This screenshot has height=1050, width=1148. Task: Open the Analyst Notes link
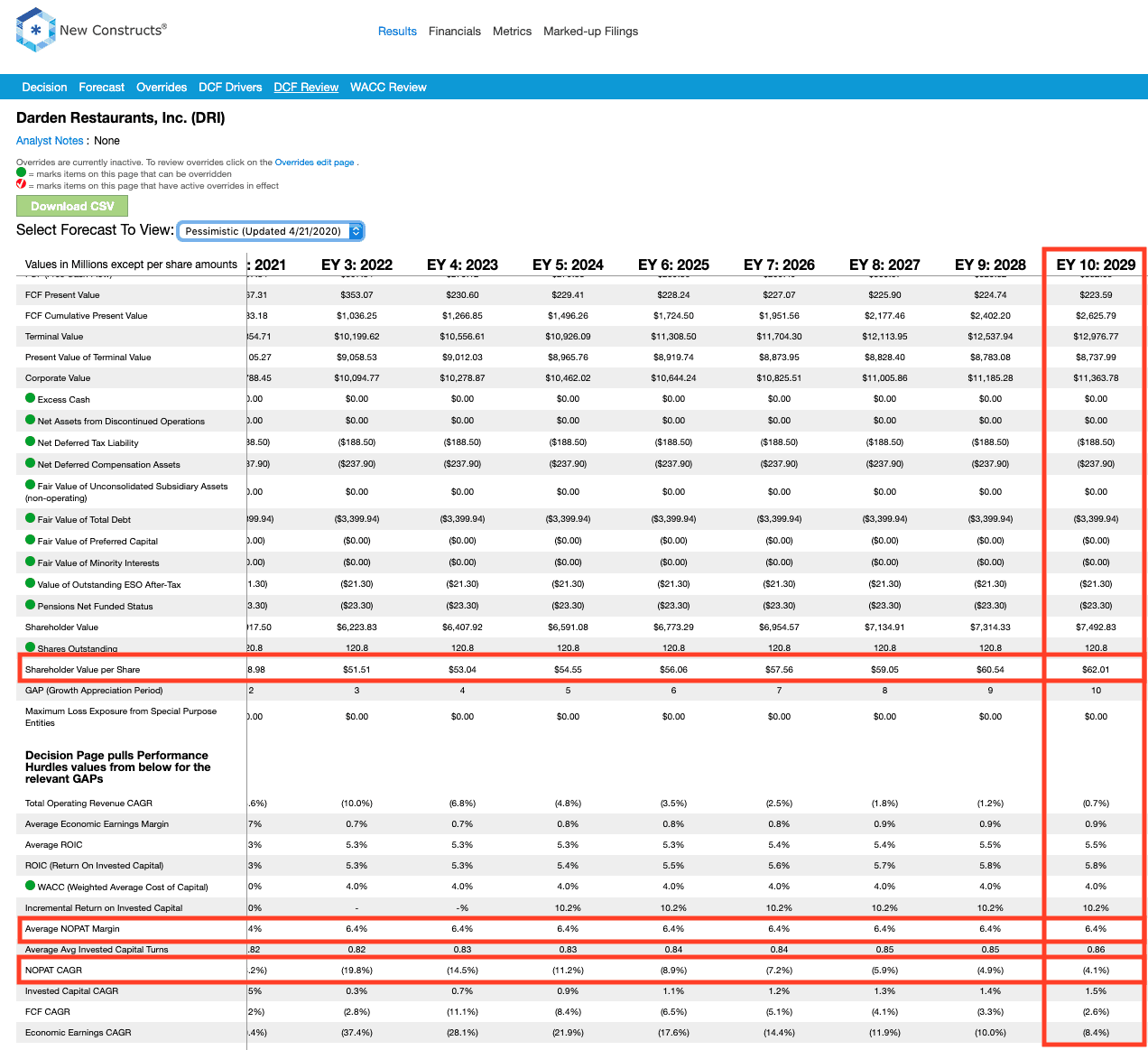pyautogui.click(x=50, y=141)
